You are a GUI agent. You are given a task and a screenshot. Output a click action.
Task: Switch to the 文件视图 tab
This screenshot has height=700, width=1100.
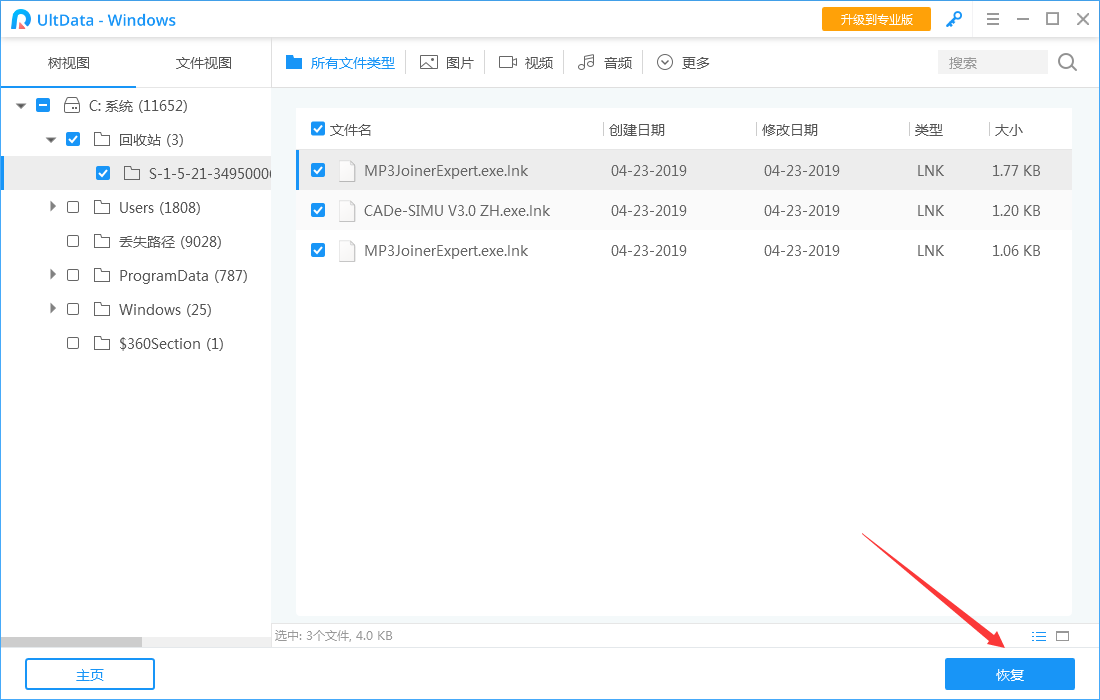tap(203, 63)
